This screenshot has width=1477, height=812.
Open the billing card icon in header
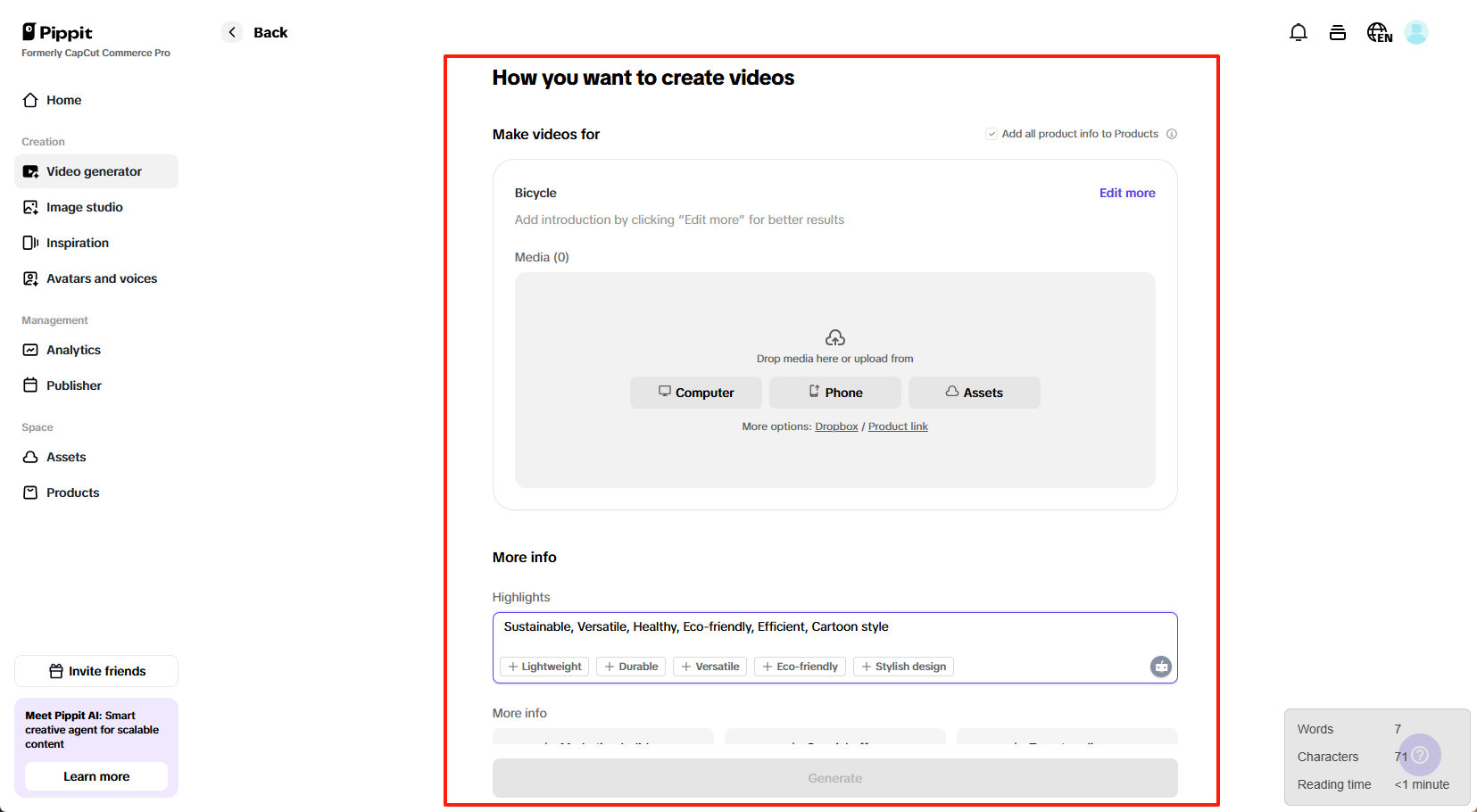click(x=1338, y=31)
